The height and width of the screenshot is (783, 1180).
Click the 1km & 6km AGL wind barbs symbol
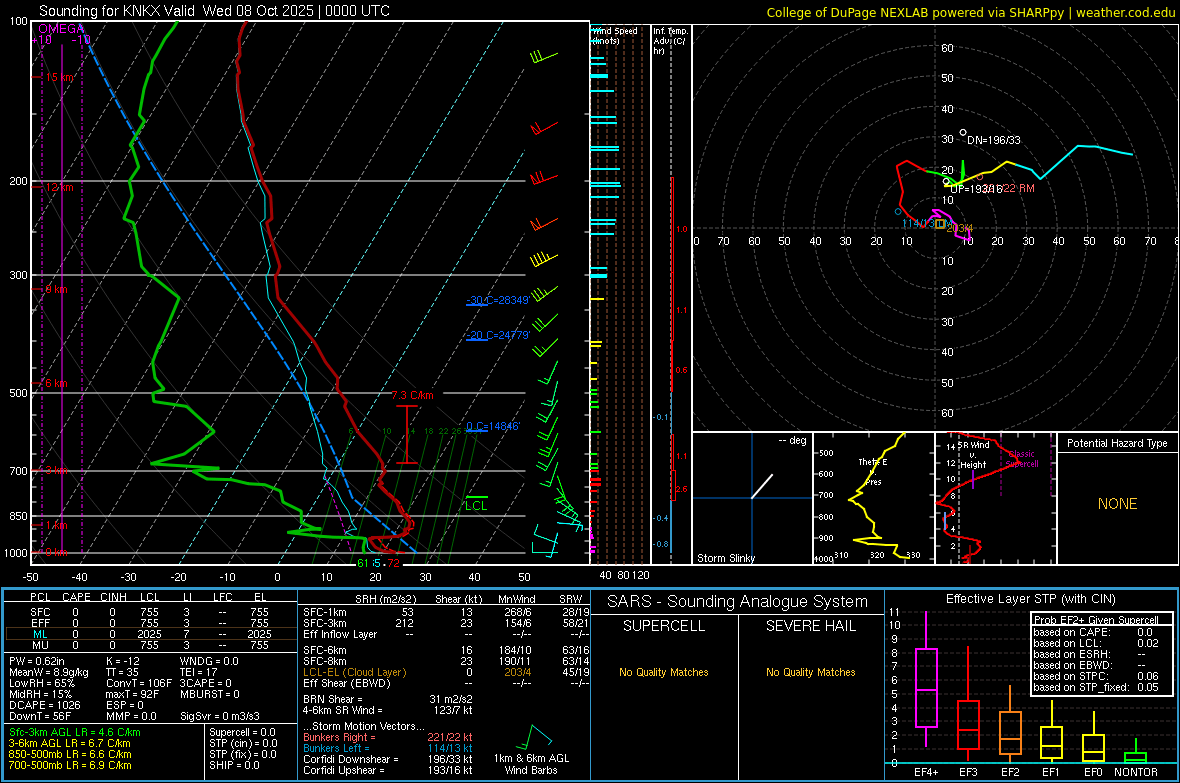click(x=536, y=736)
